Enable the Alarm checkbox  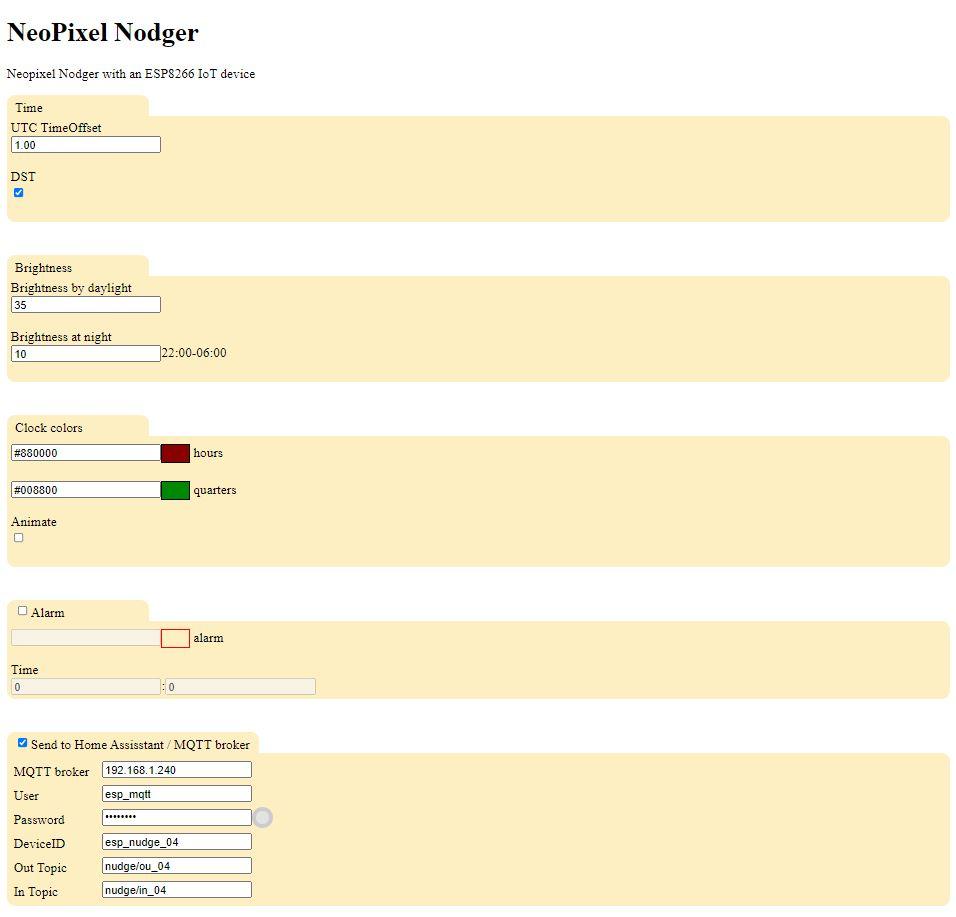point(22,610)
